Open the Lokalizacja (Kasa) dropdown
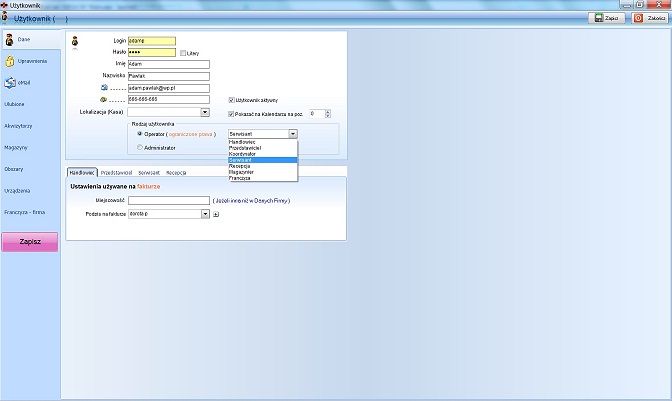672x401 pixels. click(205, 112)
